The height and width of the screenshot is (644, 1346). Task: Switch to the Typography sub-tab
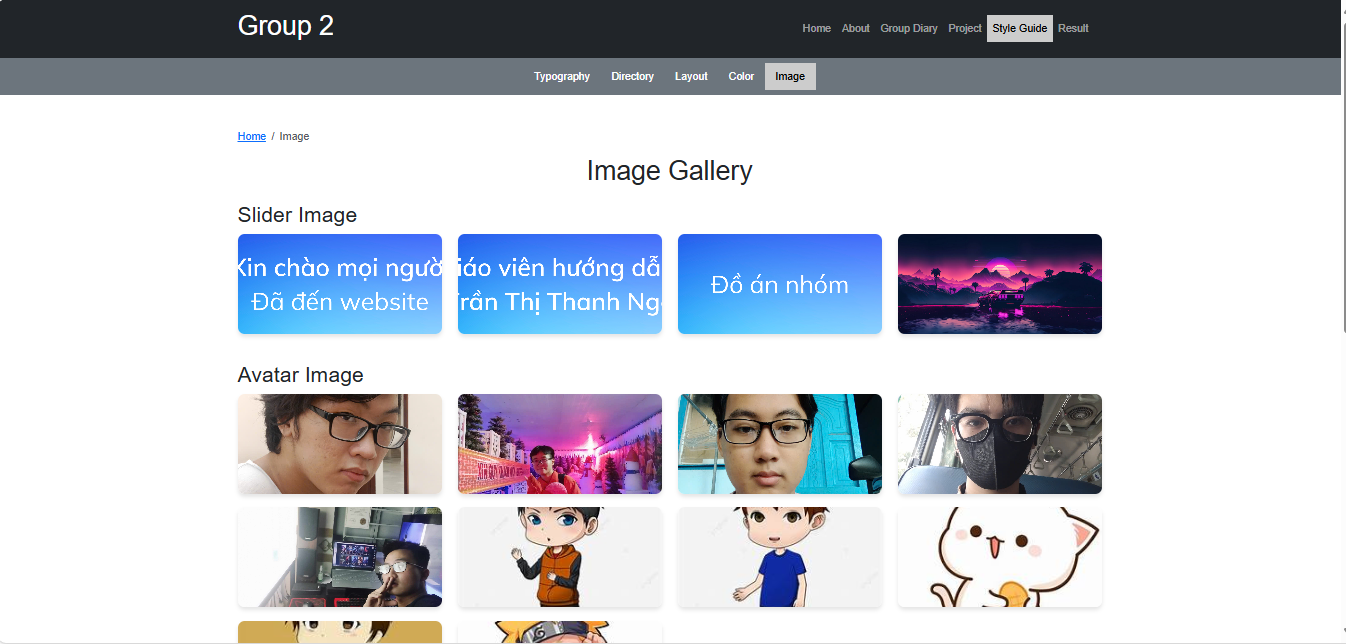coord(561,76)
